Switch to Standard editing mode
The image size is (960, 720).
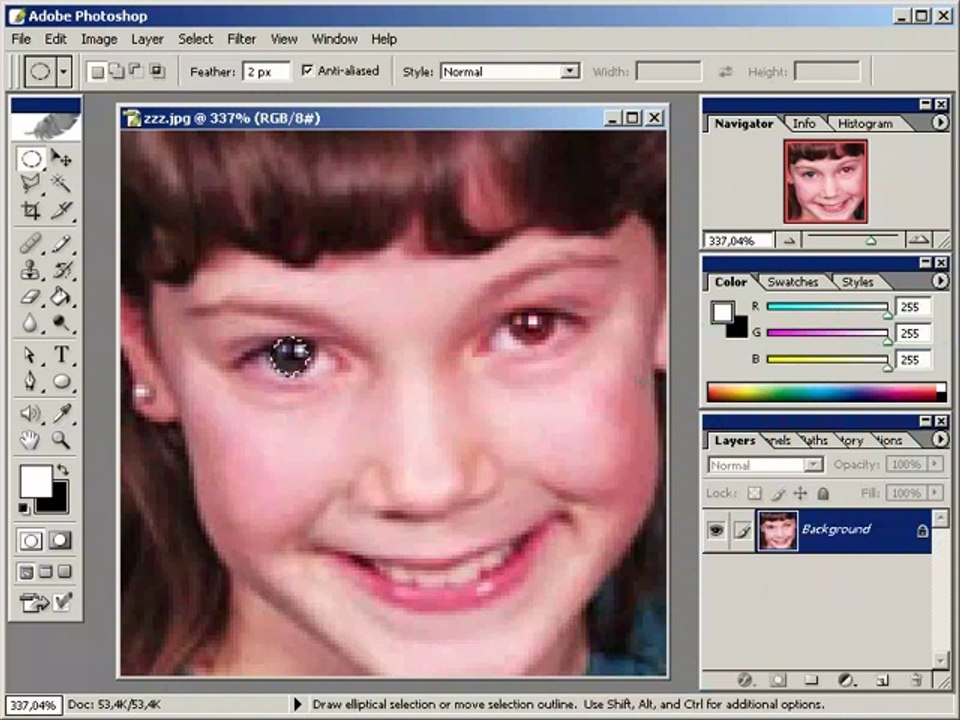point(31,540)
